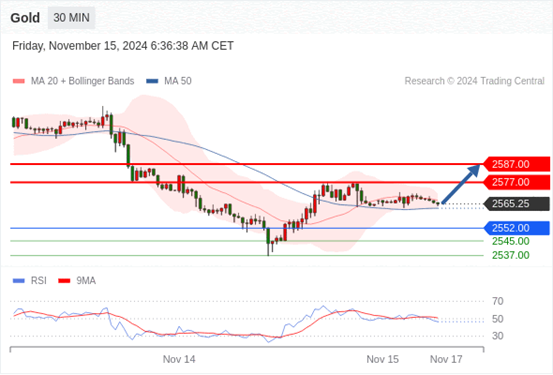The height and width of the screenshot is (375, 553).
Task: Click the Nov 15 date axis label
Action: (383, 359)
